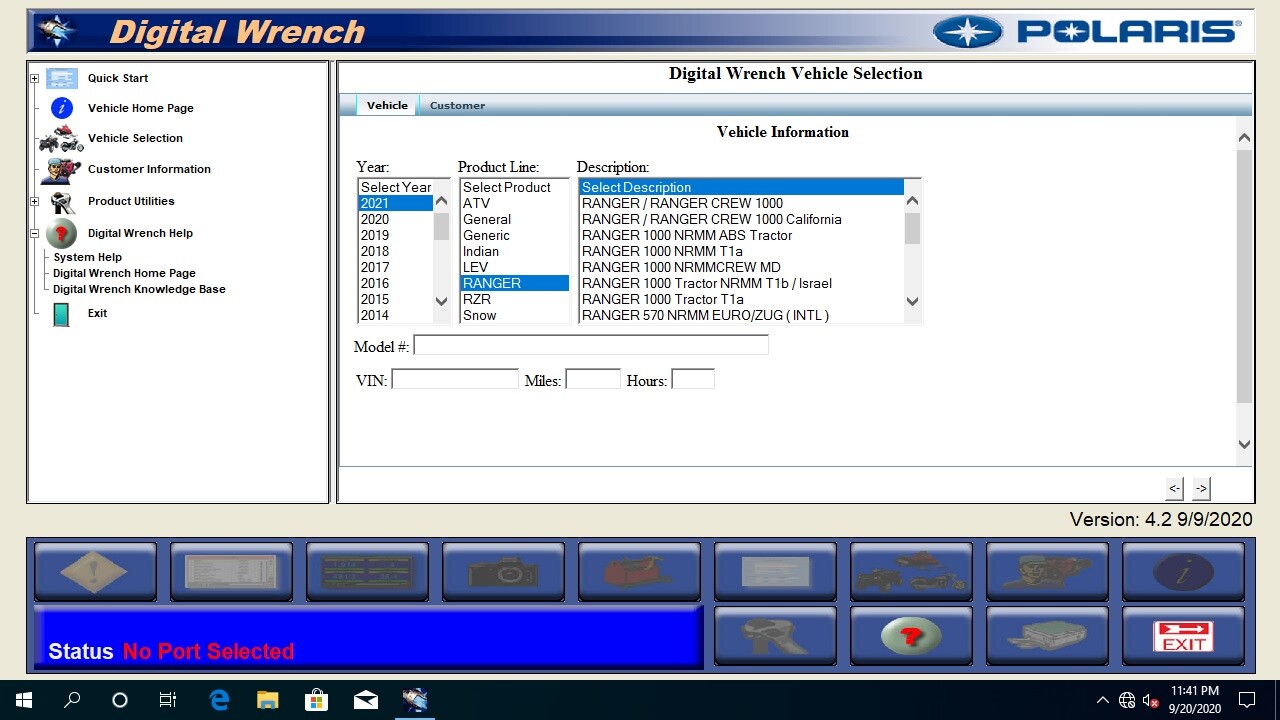Viewport: 1280px width, 720px height.
Task: Select the Vehicle tab
Action: [387, 105]
